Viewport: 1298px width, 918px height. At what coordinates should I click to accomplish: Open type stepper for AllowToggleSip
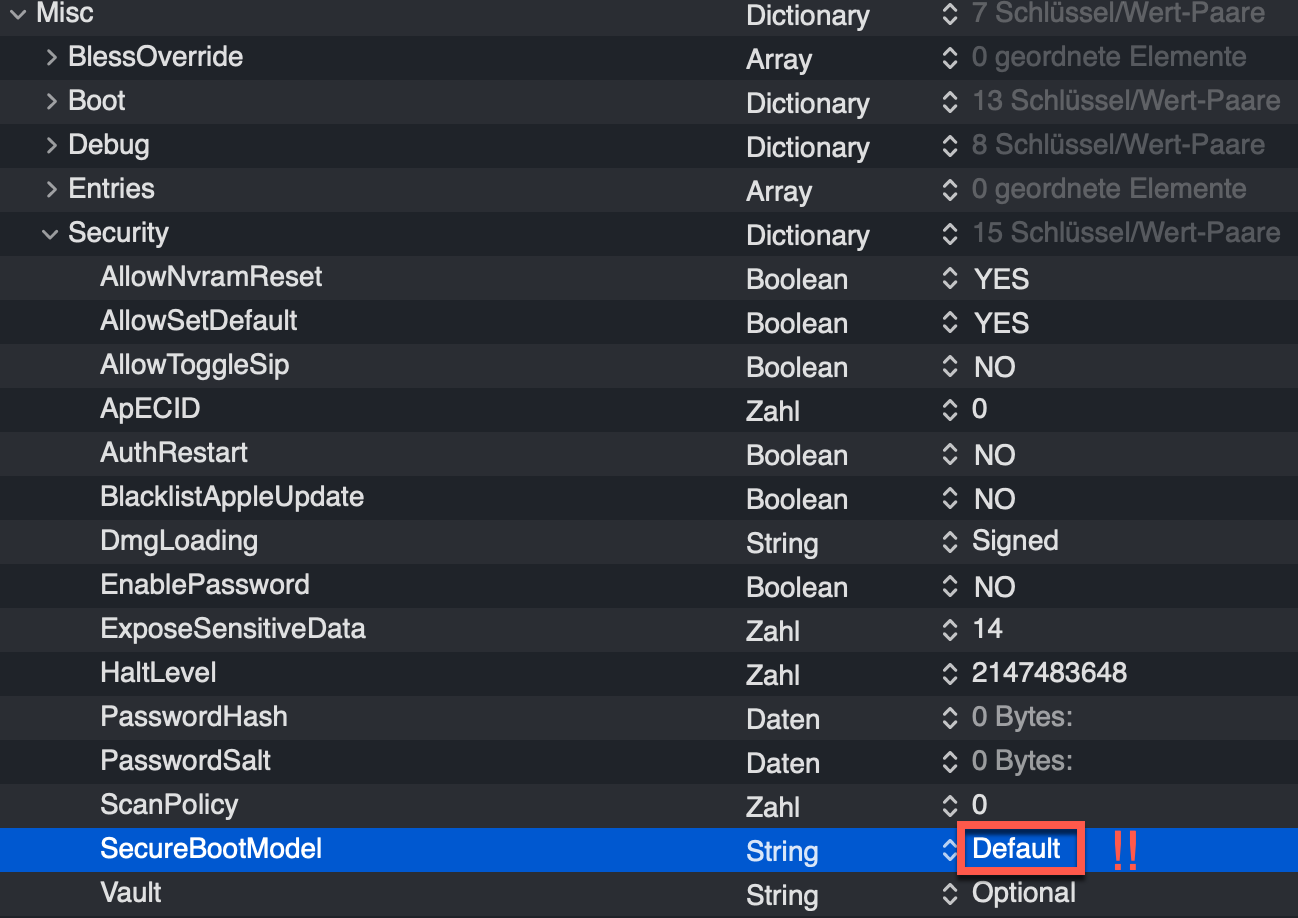coord(949,368)
